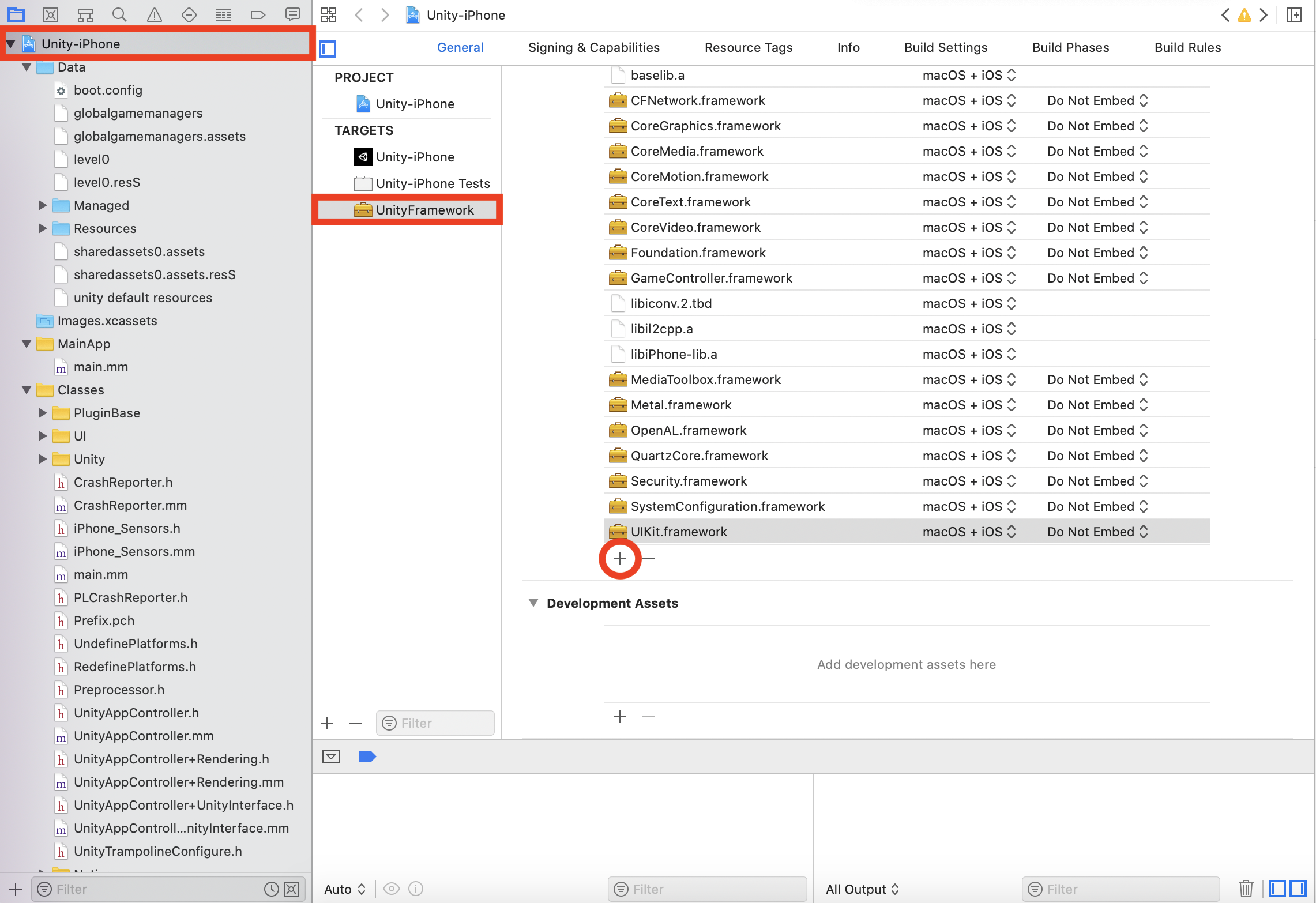Jump to the next issue arrow
The height and width of the screenshot is (903, 1316).
click(1264, 15)
